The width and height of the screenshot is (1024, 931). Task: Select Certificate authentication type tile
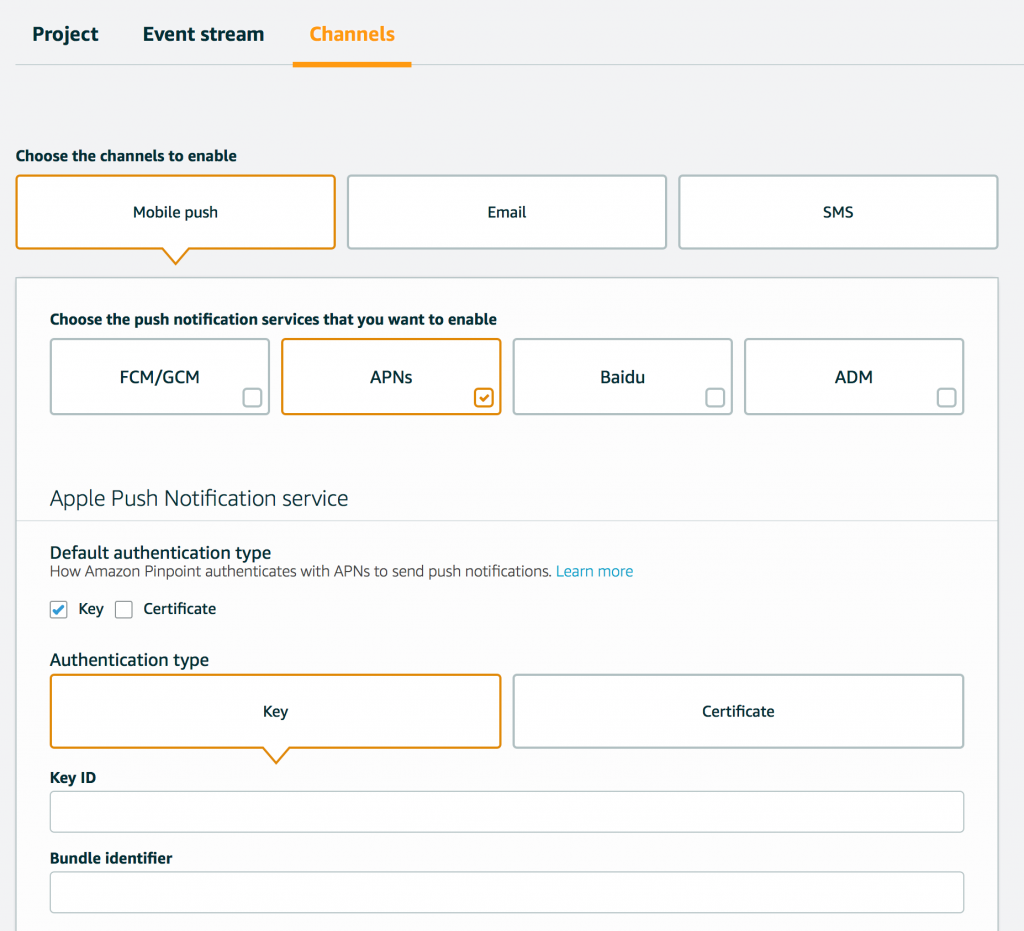pos(739,711)
